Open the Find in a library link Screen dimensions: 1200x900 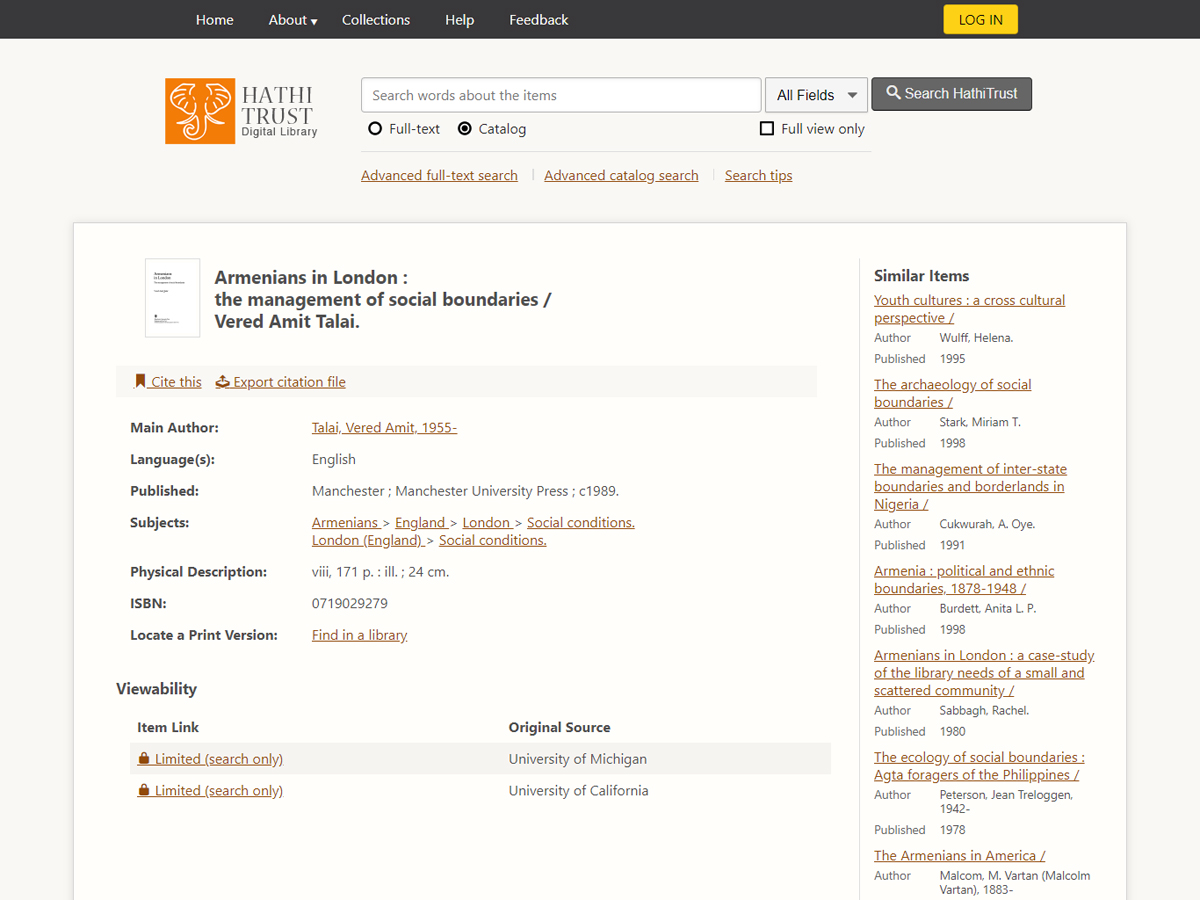[x=359, y=635]
